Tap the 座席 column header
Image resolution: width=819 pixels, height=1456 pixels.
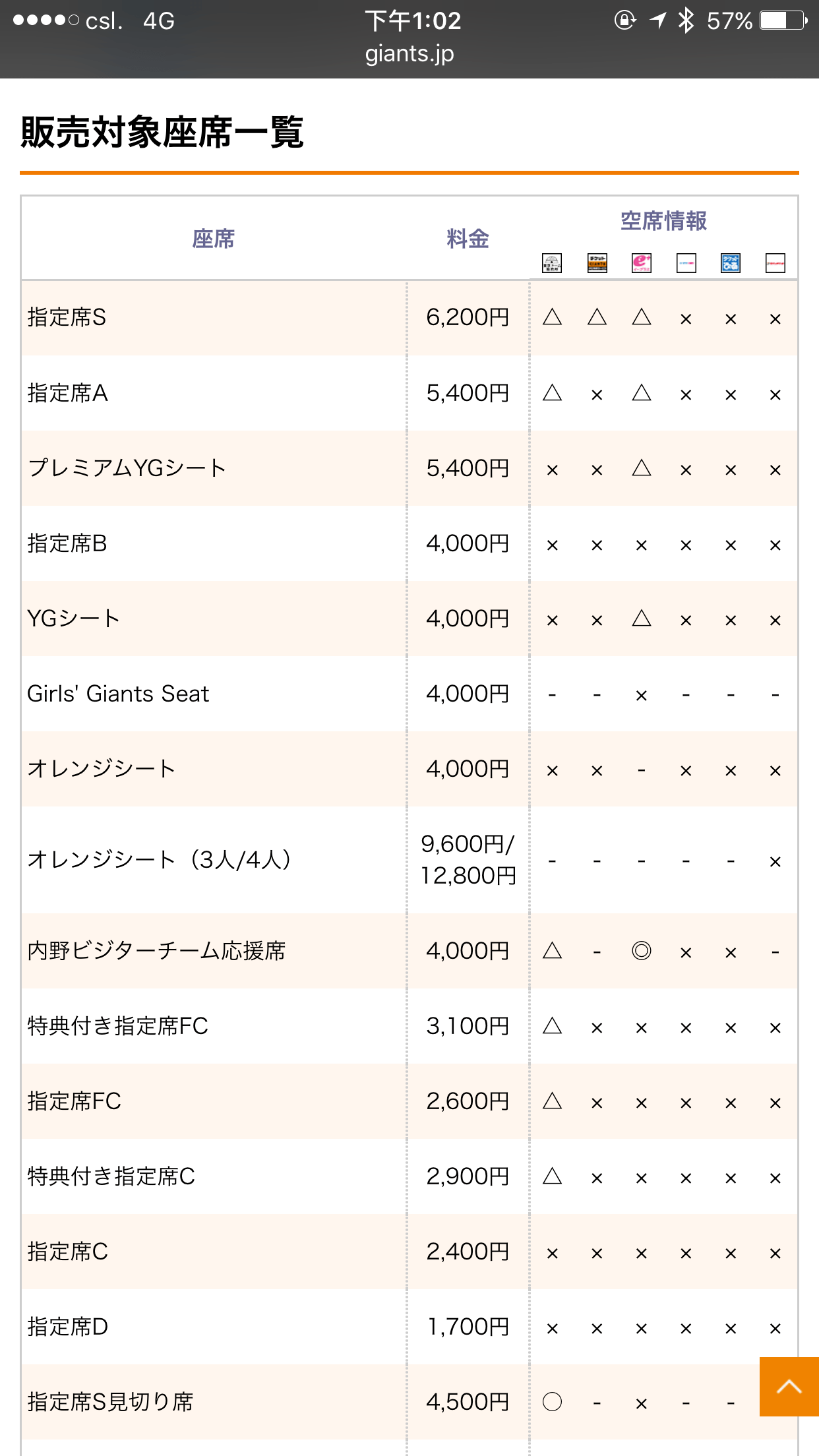pyautogui.click(x=213, y=239)
